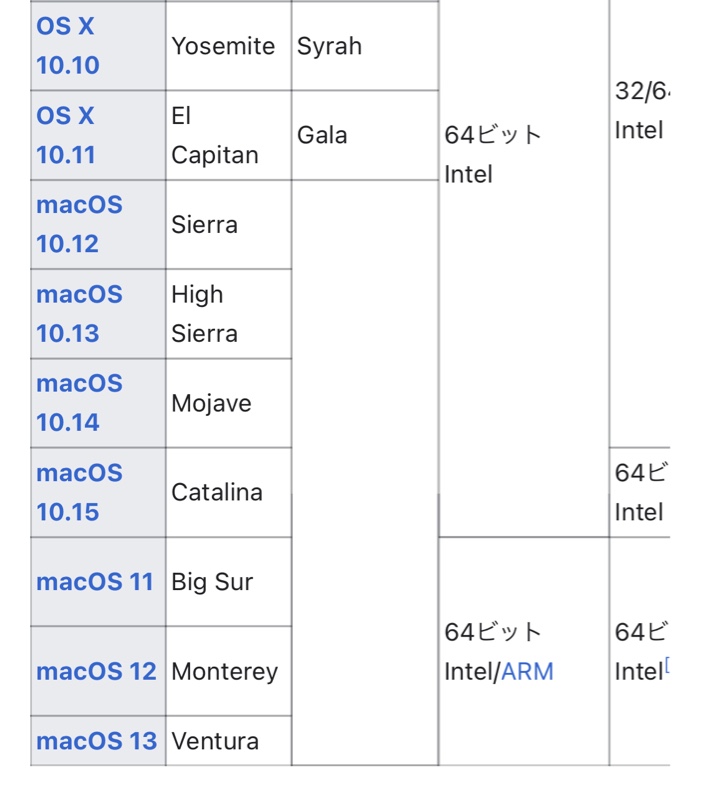The width and height of the screenshot is (701, 800).
Task: Open the macOS 10.13 link
Action: coord(79,313)
